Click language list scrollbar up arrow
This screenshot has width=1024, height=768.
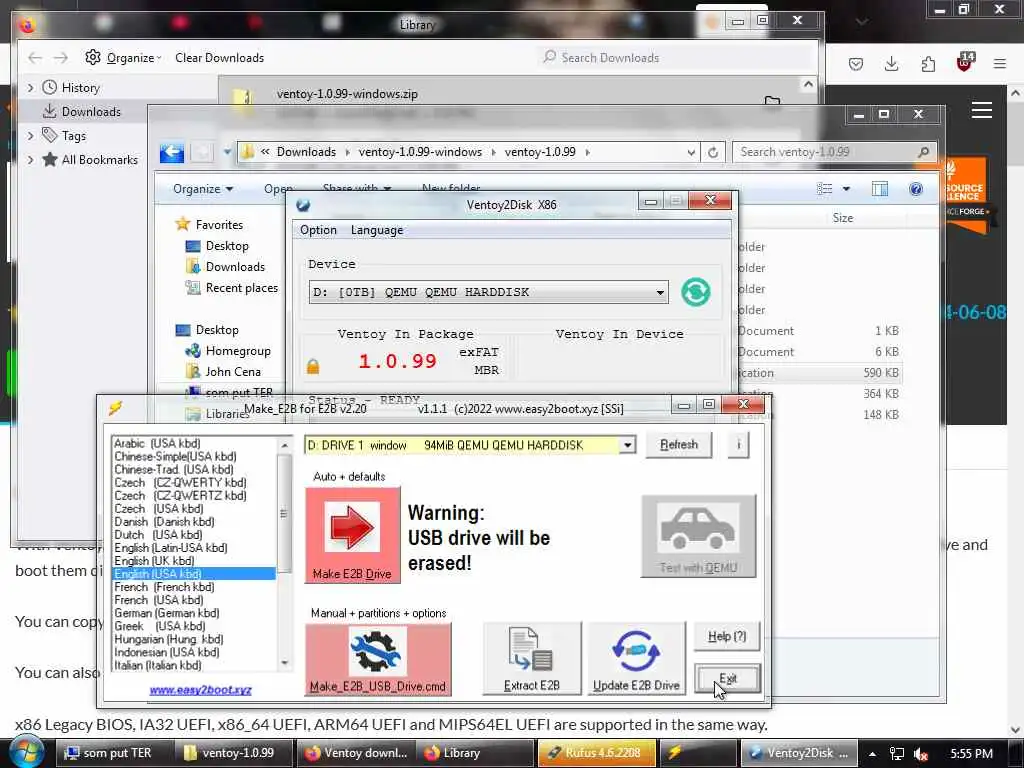(x=285, y=445)
